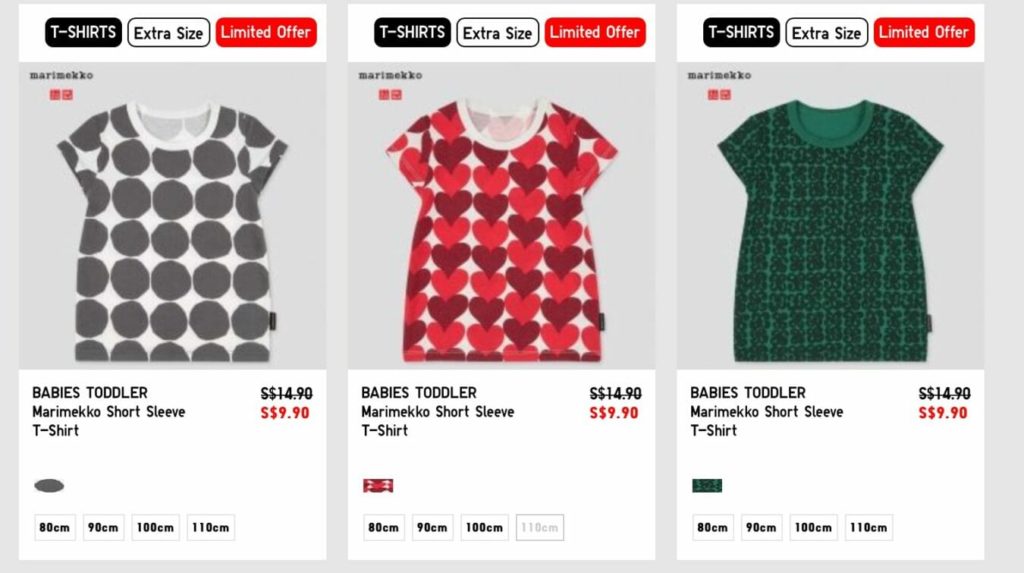Open the green patterned T-shirt image
Image resolution: width=1024 pixels, height=573 pixels.
pos(830,216)
